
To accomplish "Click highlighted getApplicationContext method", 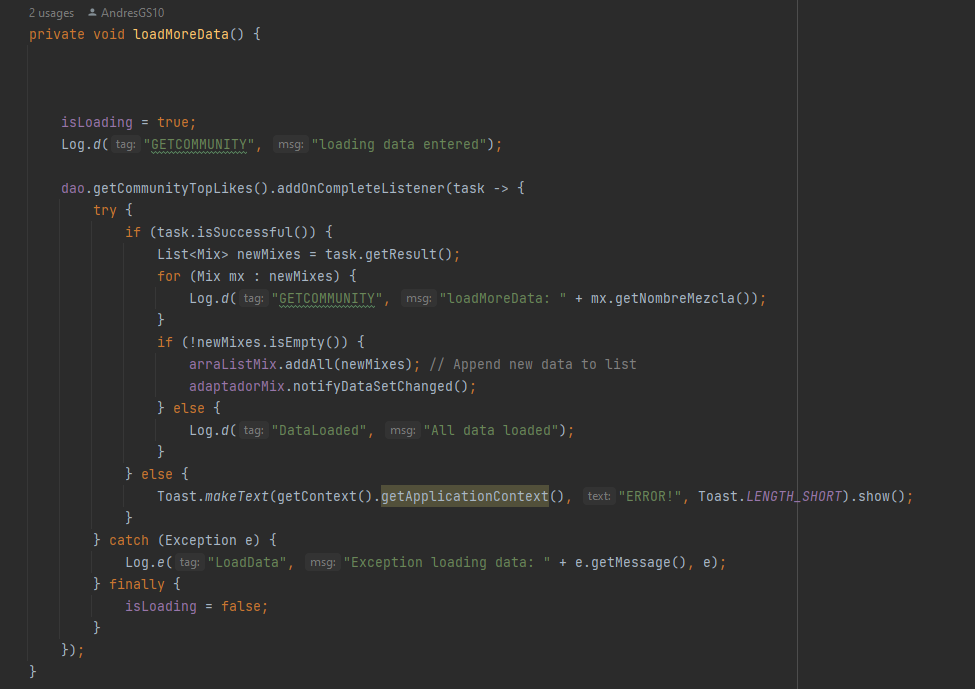I will coord(464,496).
